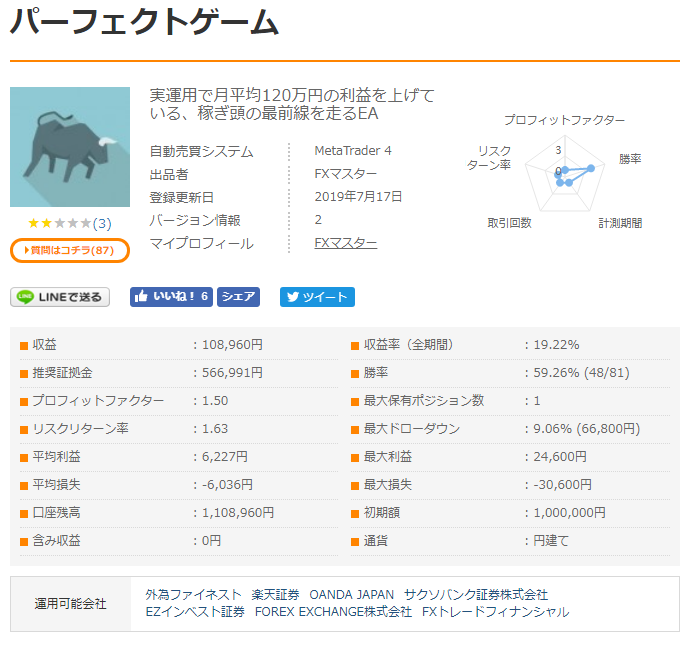Share via the LINEで送る button
Viewport: 698px width, 645px height.
click(60, 297)
